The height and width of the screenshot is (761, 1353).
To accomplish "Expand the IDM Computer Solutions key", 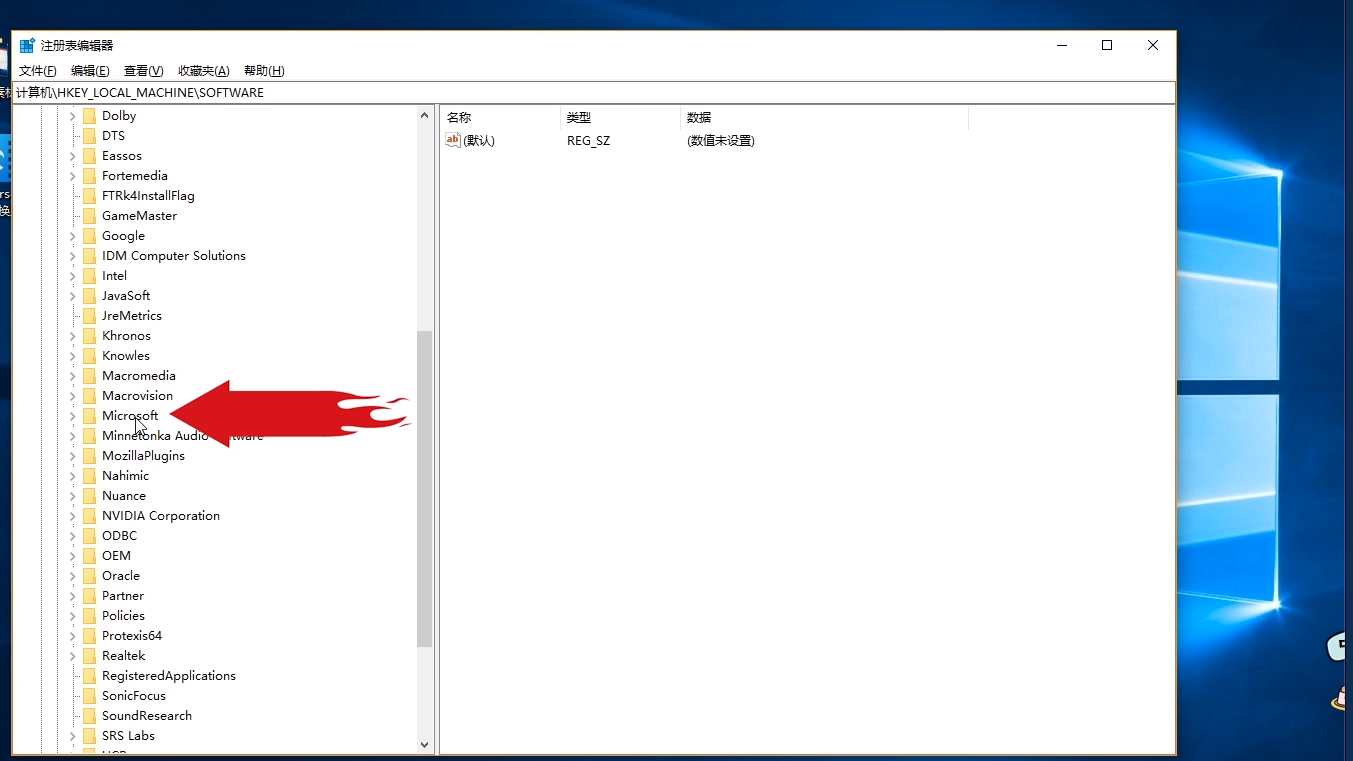I will coord(72,256).
